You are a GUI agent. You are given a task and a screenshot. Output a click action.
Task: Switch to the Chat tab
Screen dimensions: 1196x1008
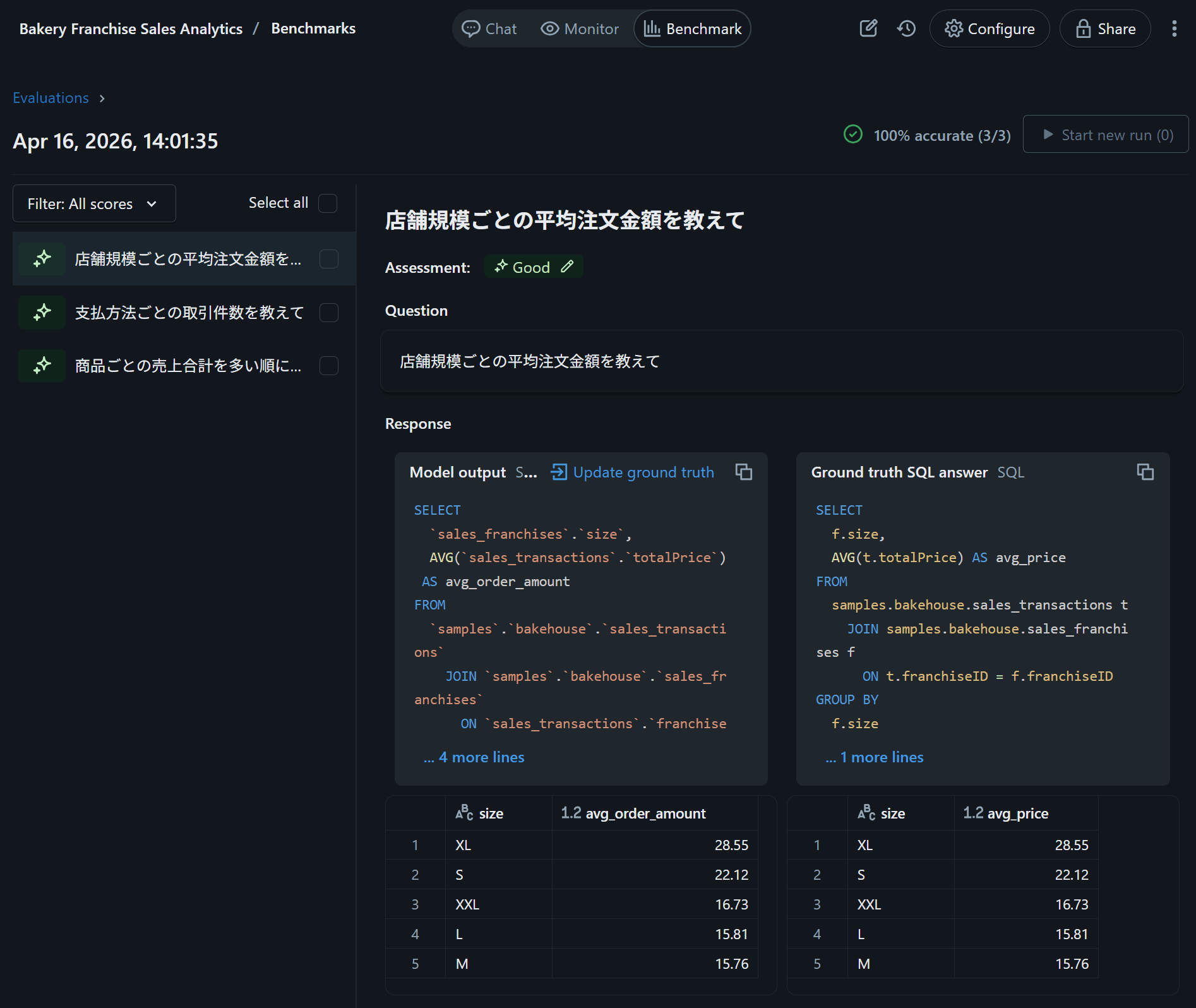click(489, 29)
